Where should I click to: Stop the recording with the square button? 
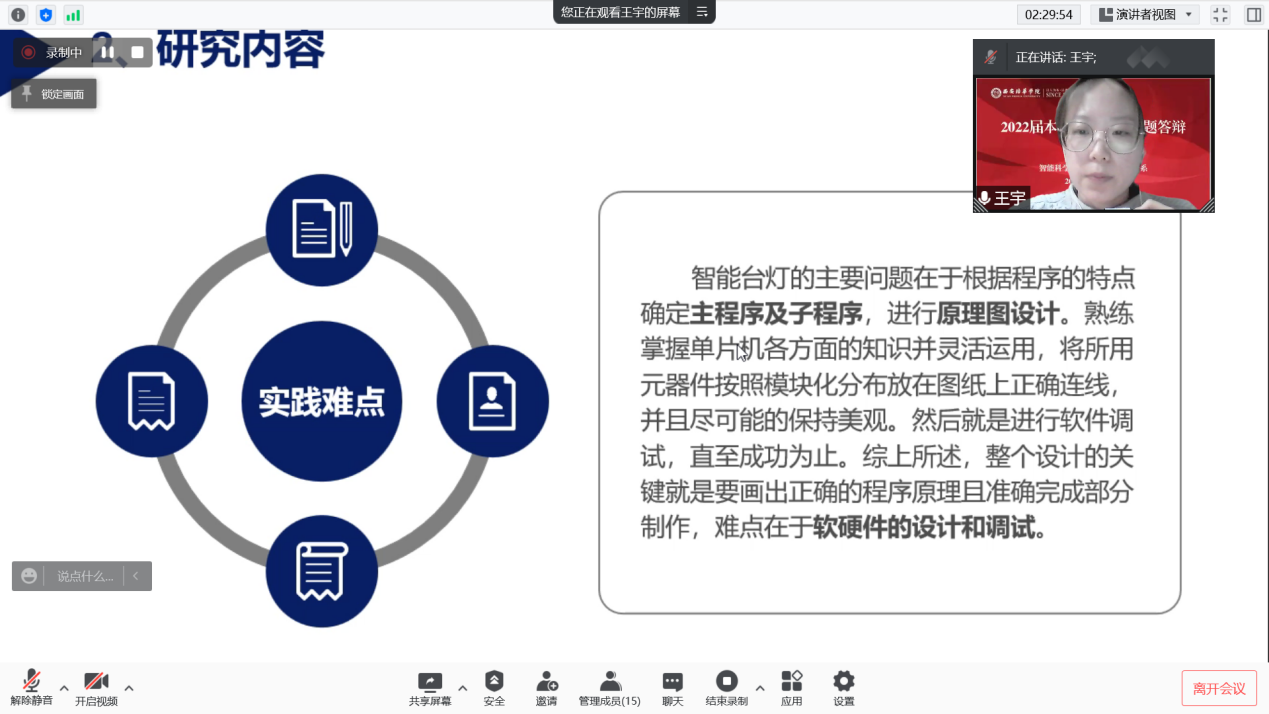(138, 53)
